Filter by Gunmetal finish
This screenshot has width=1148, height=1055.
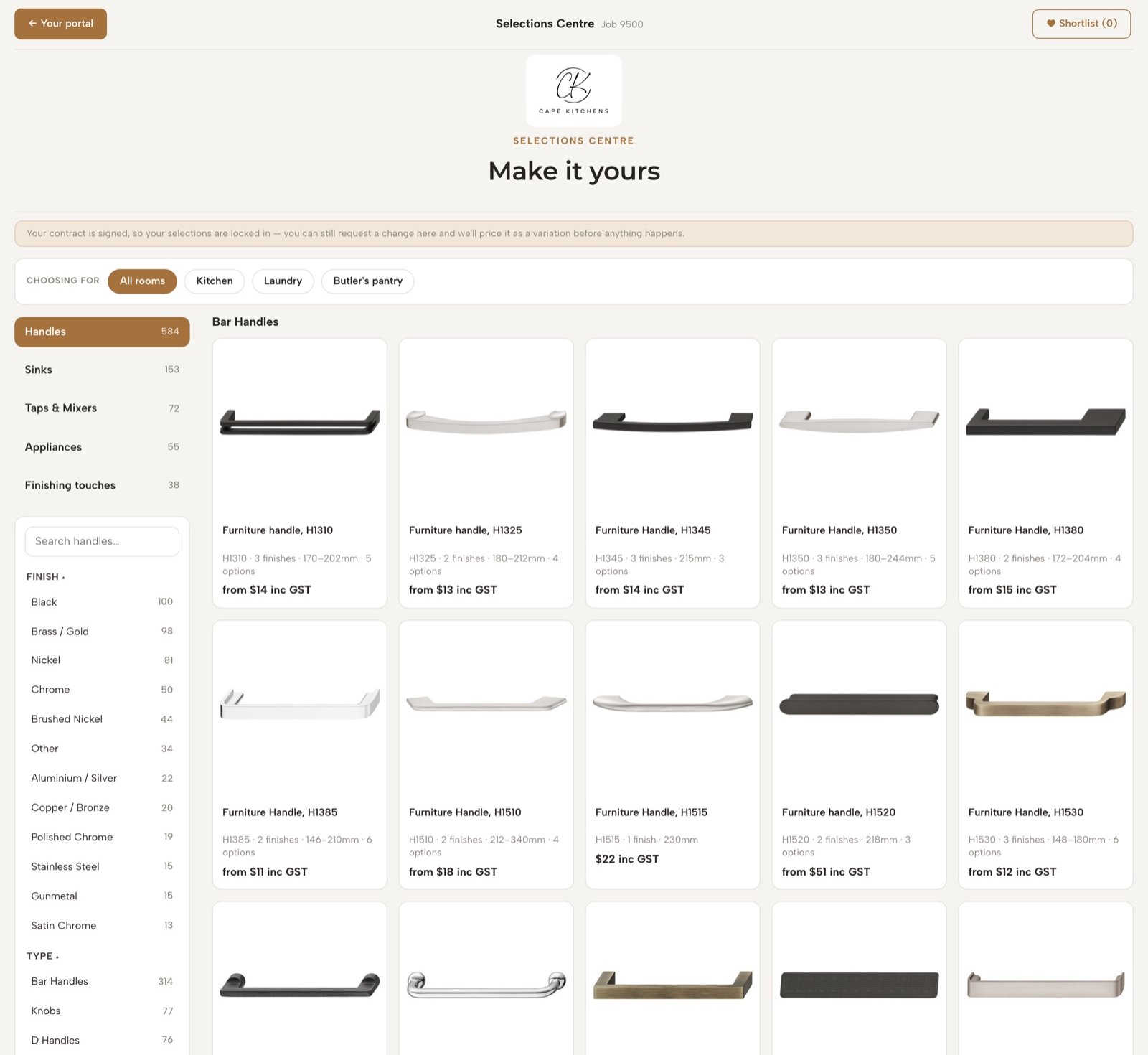pos(102,896)
